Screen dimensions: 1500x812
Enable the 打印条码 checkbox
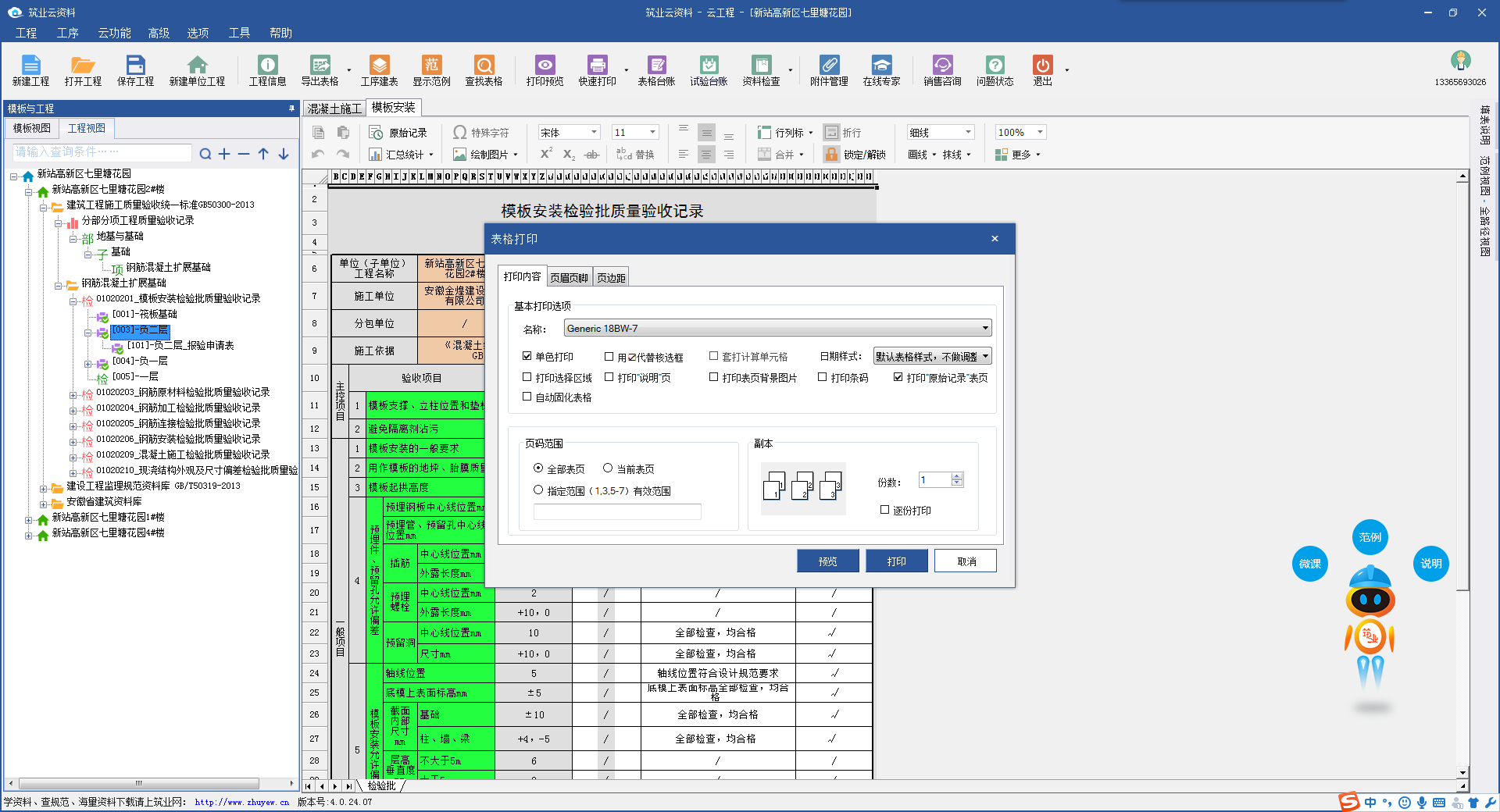click(x=823, y=377)
